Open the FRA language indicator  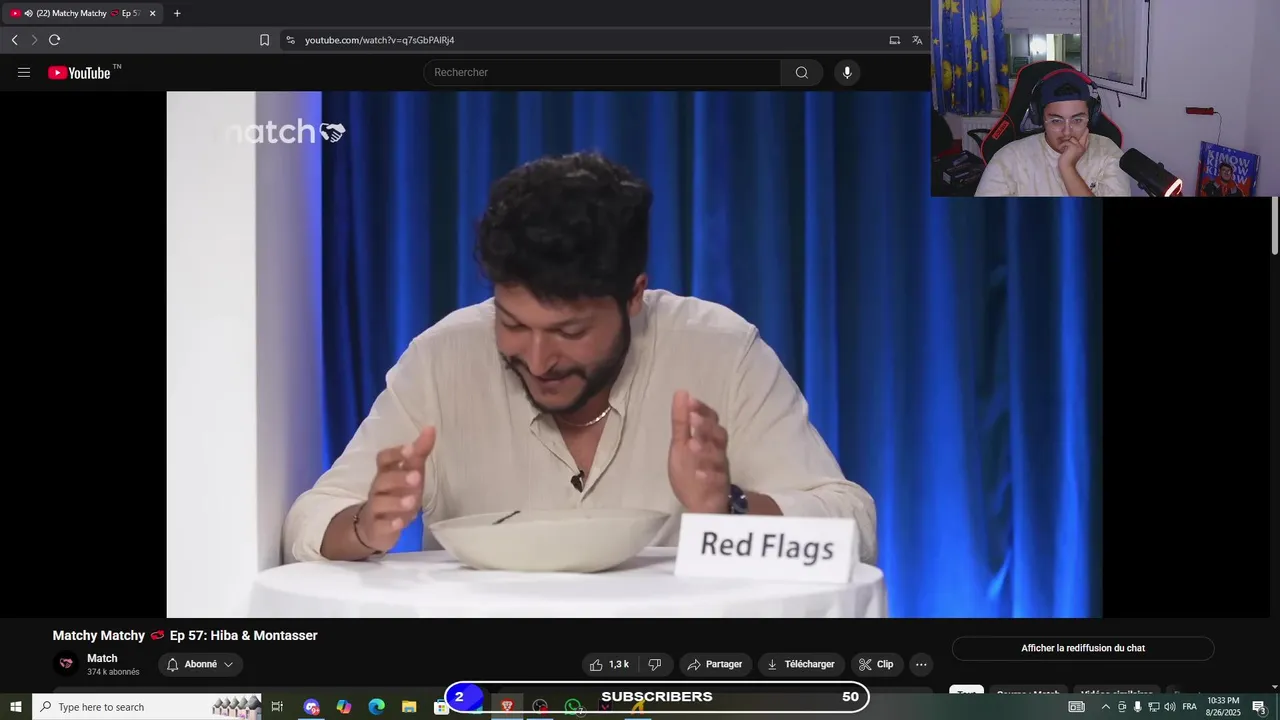coord(1189,707)
